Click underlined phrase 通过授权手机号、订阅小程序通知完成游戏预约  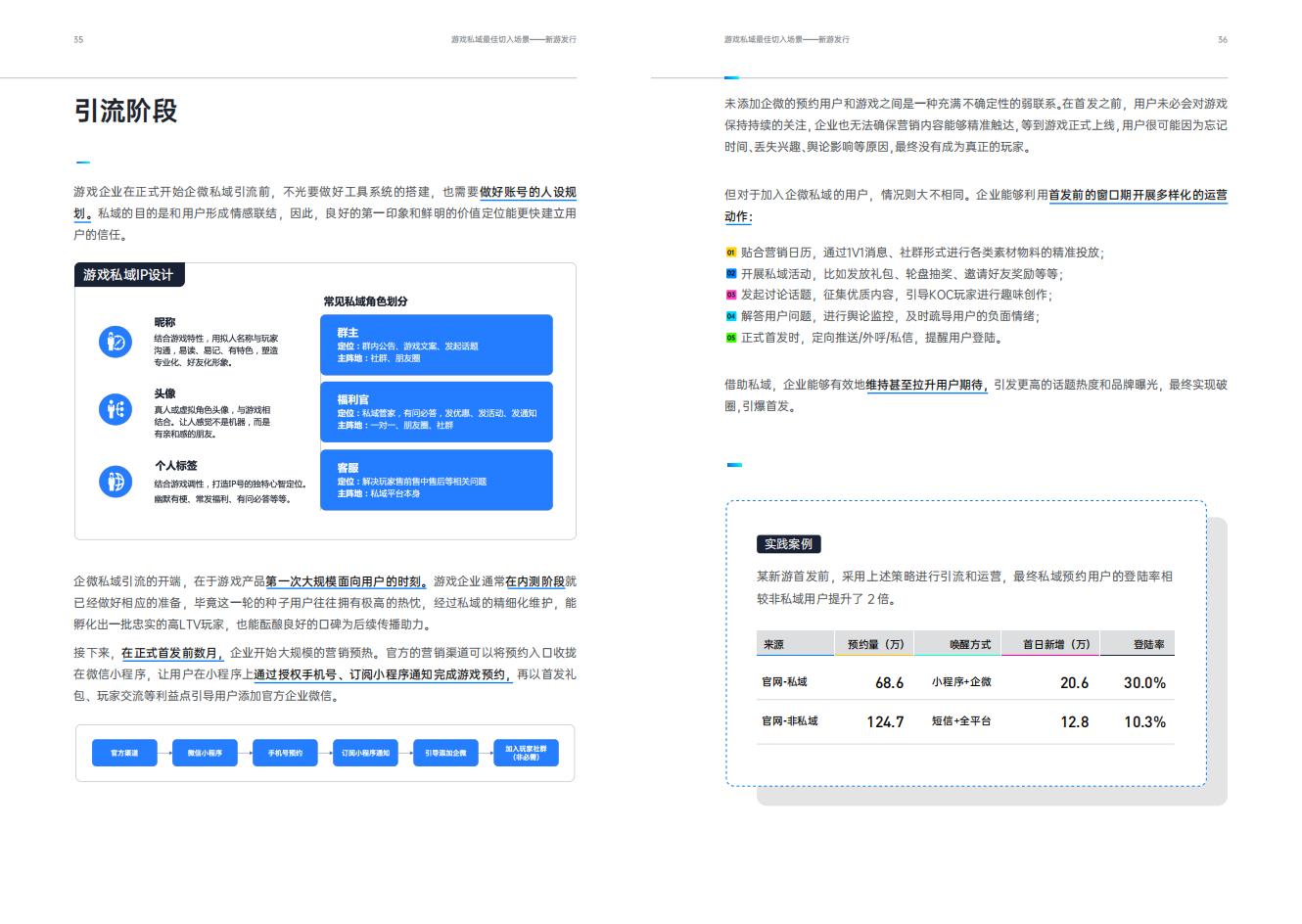383,674
